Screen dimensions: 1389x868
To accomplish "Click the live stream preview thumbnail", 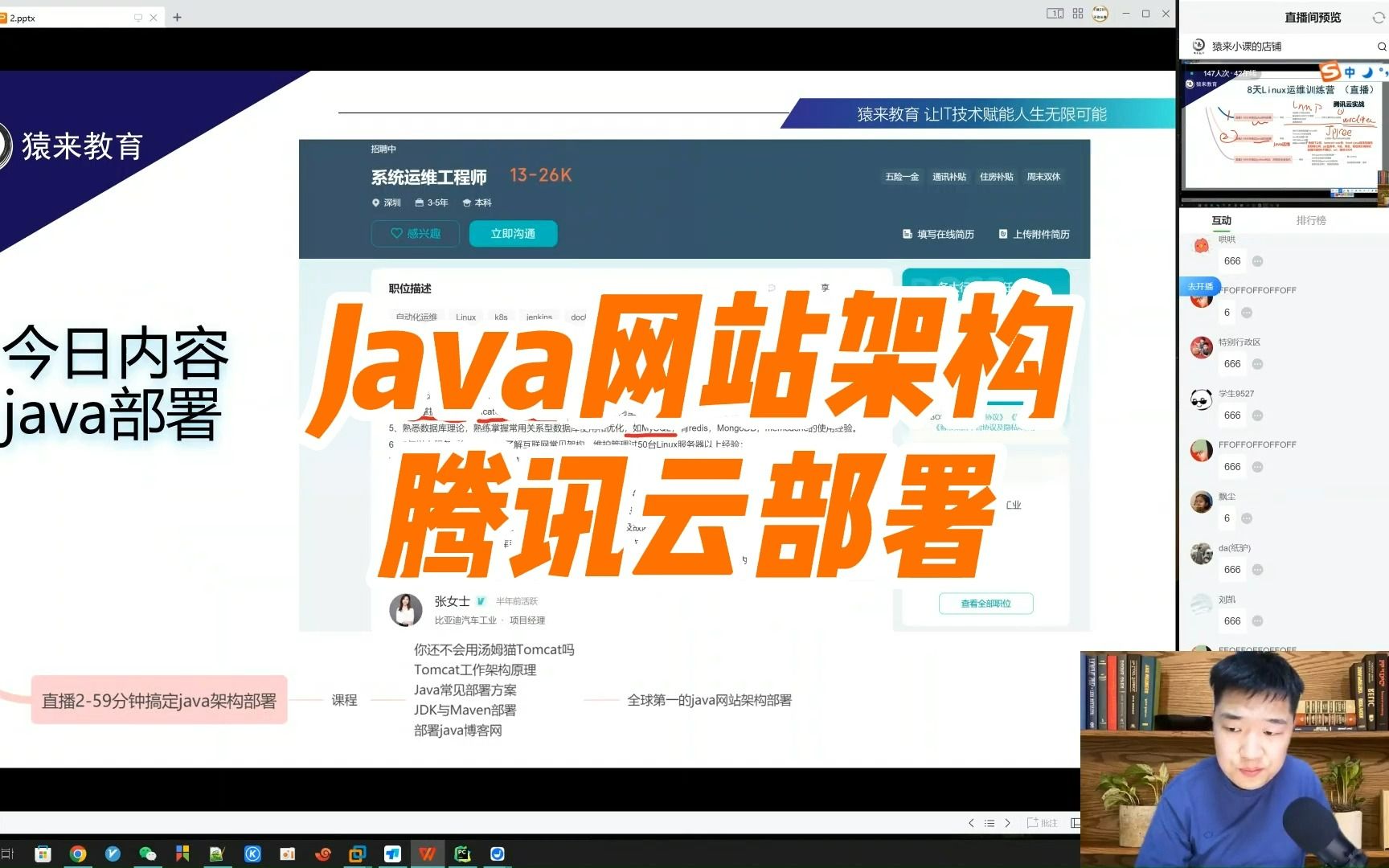I will click(x=1284, y=133).
